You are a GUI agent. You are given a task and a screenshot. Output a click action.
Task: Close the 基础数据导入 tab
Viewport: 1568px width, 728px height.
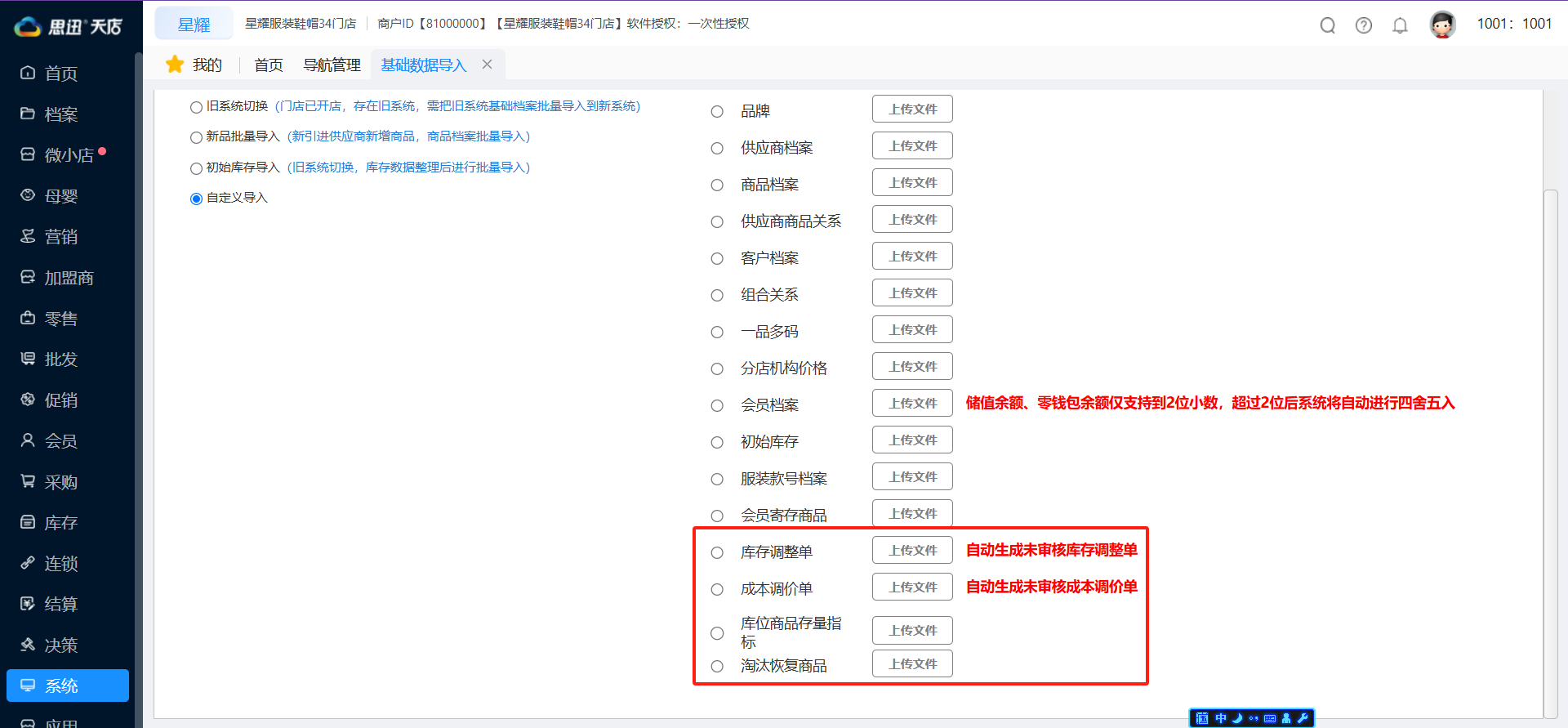[x=487, y=65]
